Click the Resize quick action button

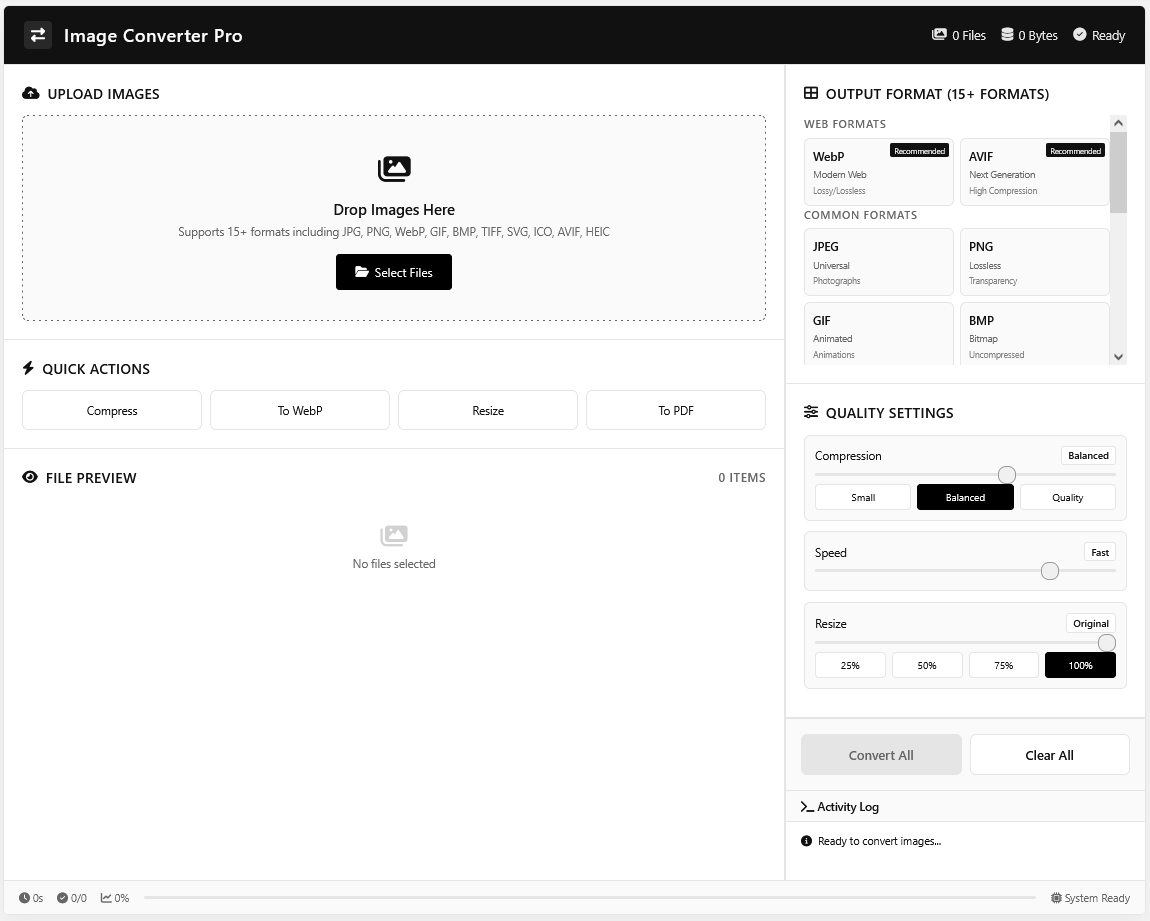point(488,411)
